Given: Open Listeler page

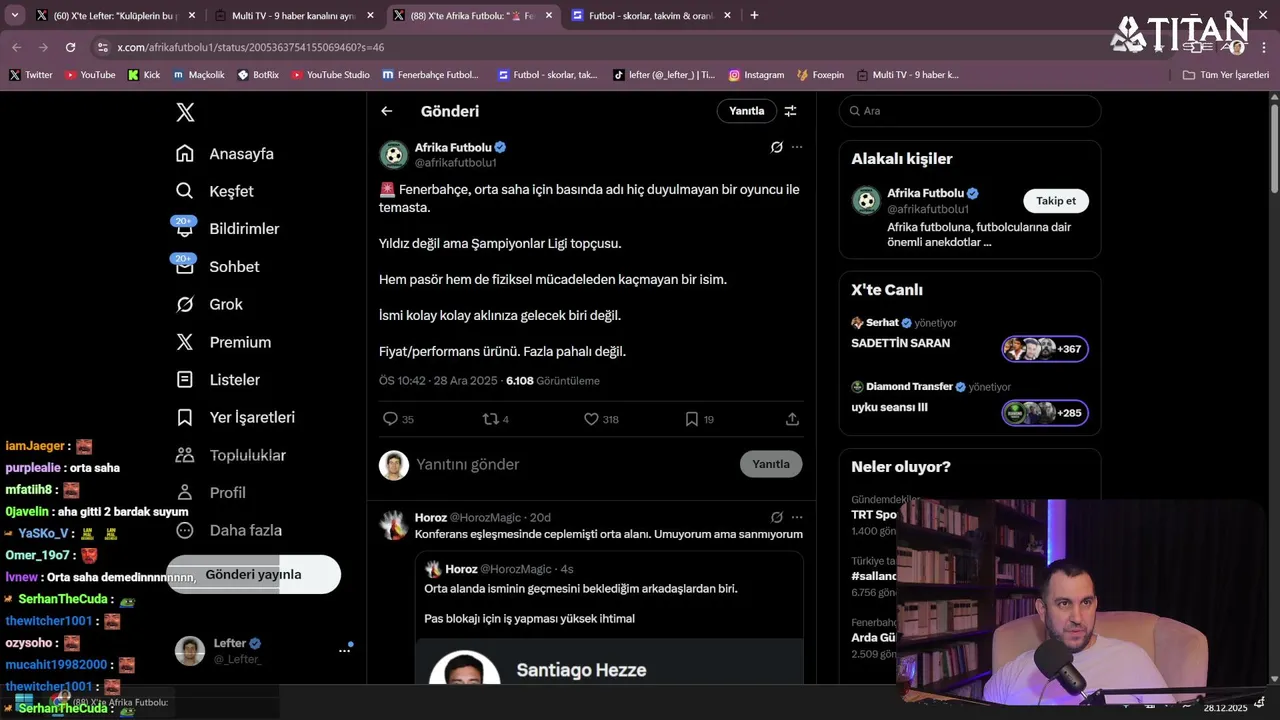Looking at the screenshot, I should coord(217,380).
